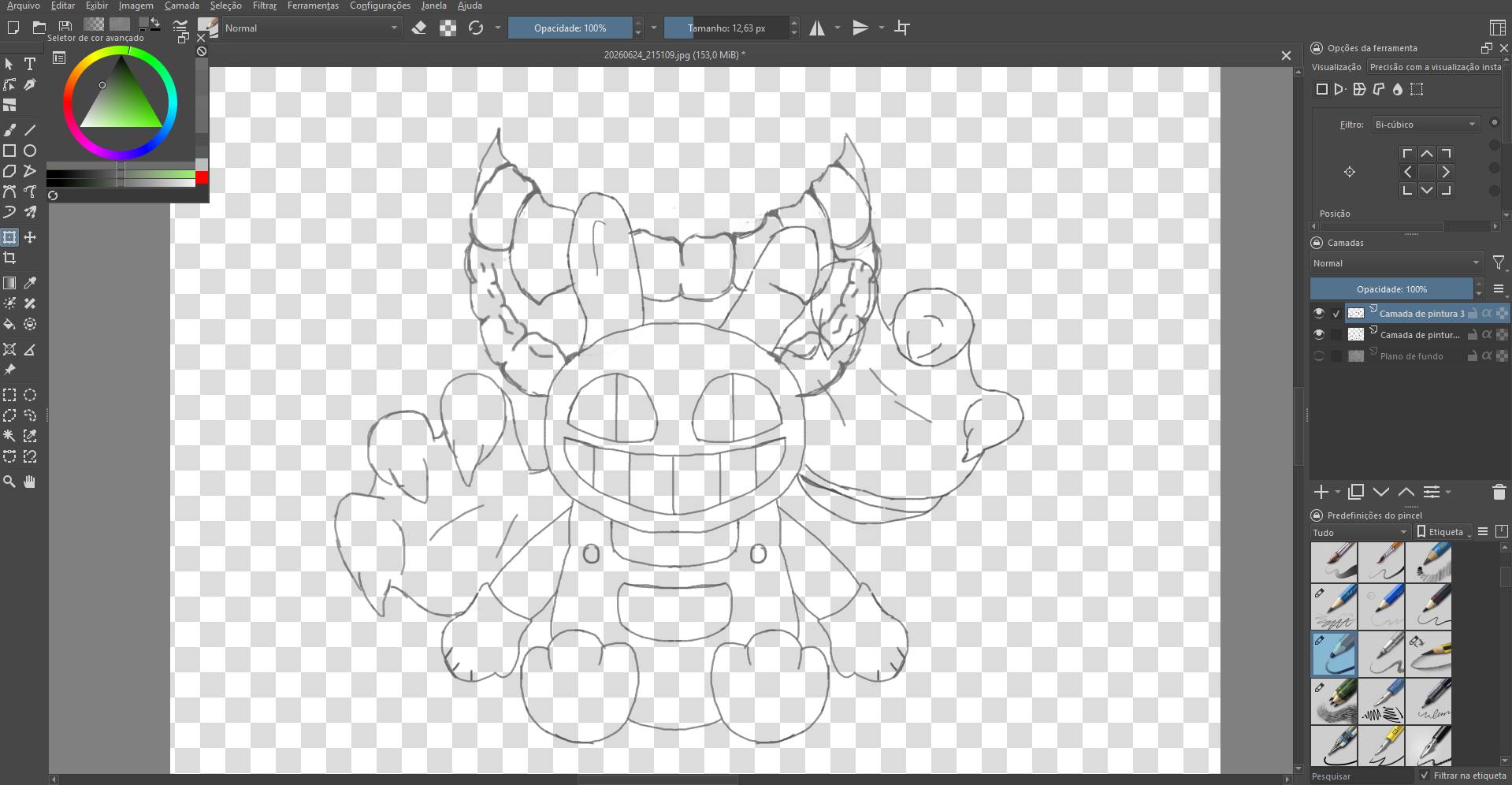Pick the Zoom magnifier tool
This screenshot has height=785, width=1512.
pyautogui.click(x=9, y=482)
